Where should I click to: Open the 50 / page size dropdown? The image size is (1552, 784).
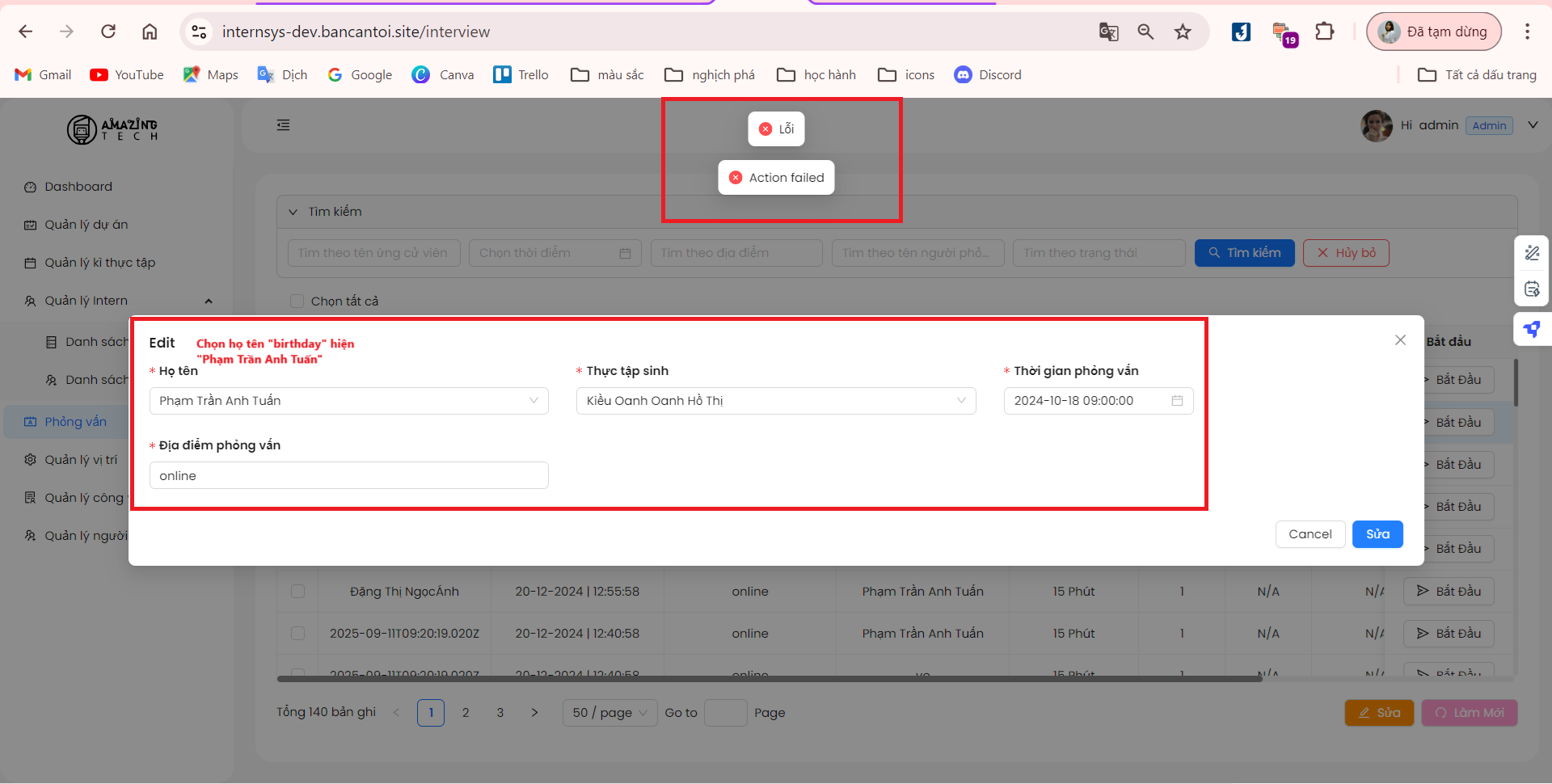[x=609, y=713]
